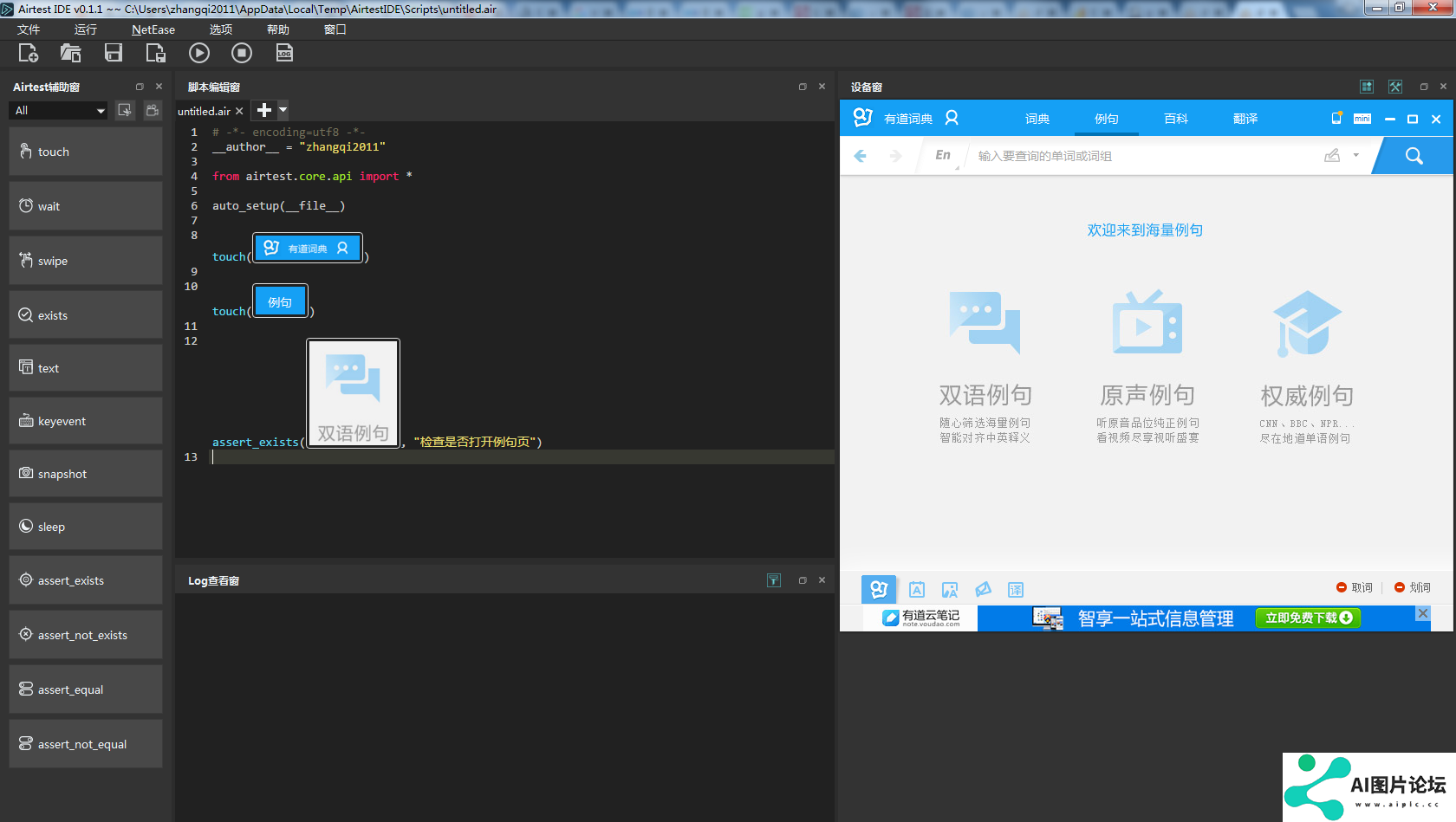
Task: Save the script with the floppy disk icon
Action: pos(113,53)
